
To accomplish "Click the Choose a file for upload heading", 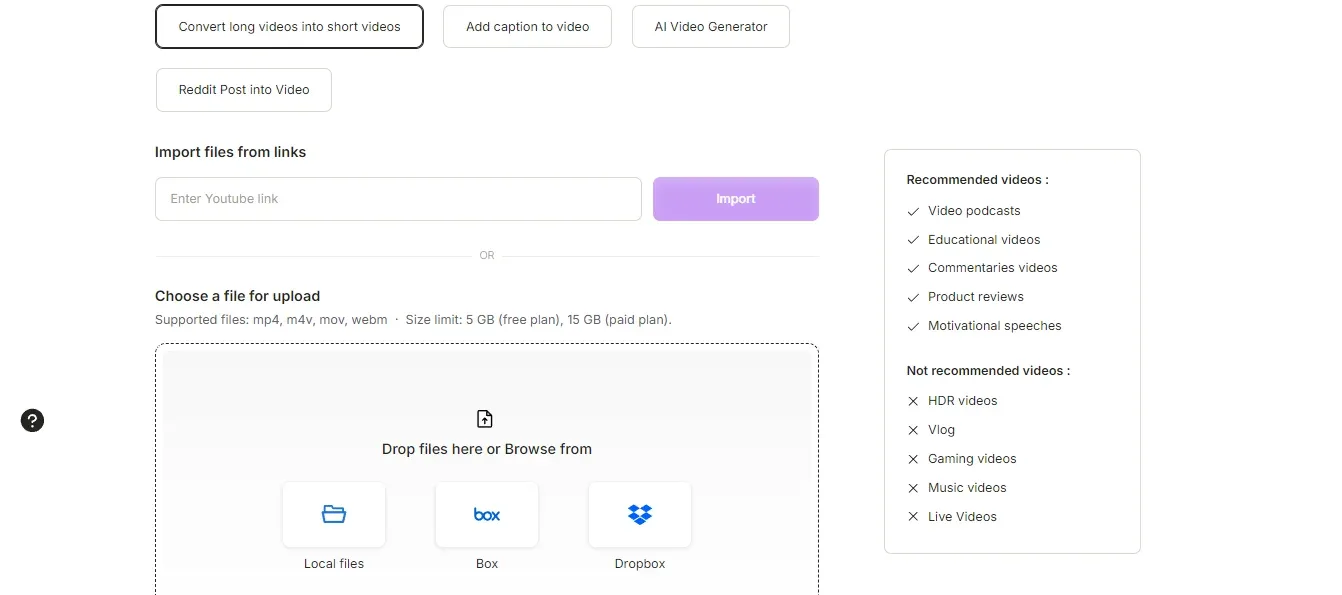I will [237, 296].
